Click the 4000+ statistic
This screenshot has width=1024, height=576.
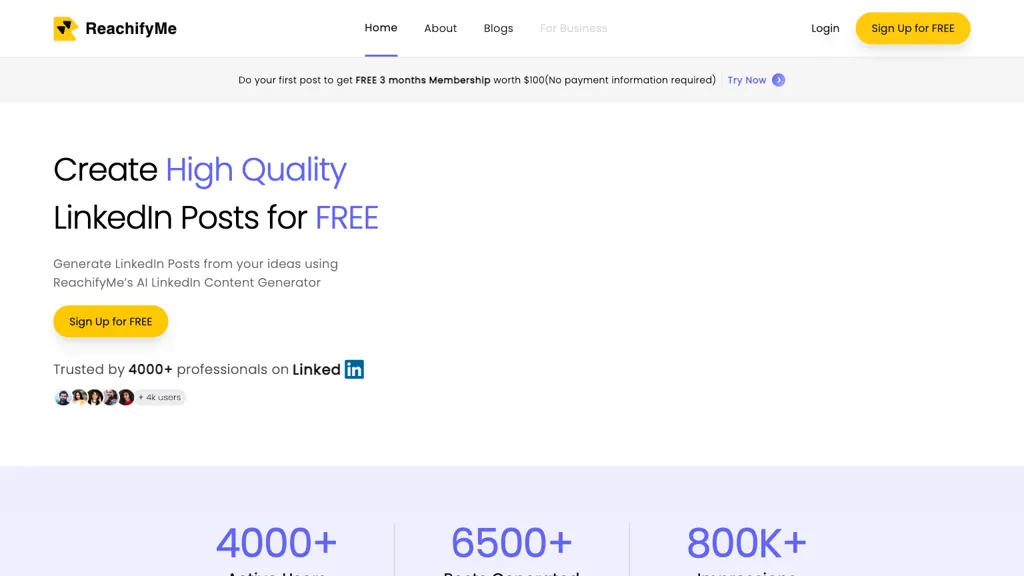(x=276, y=543)
